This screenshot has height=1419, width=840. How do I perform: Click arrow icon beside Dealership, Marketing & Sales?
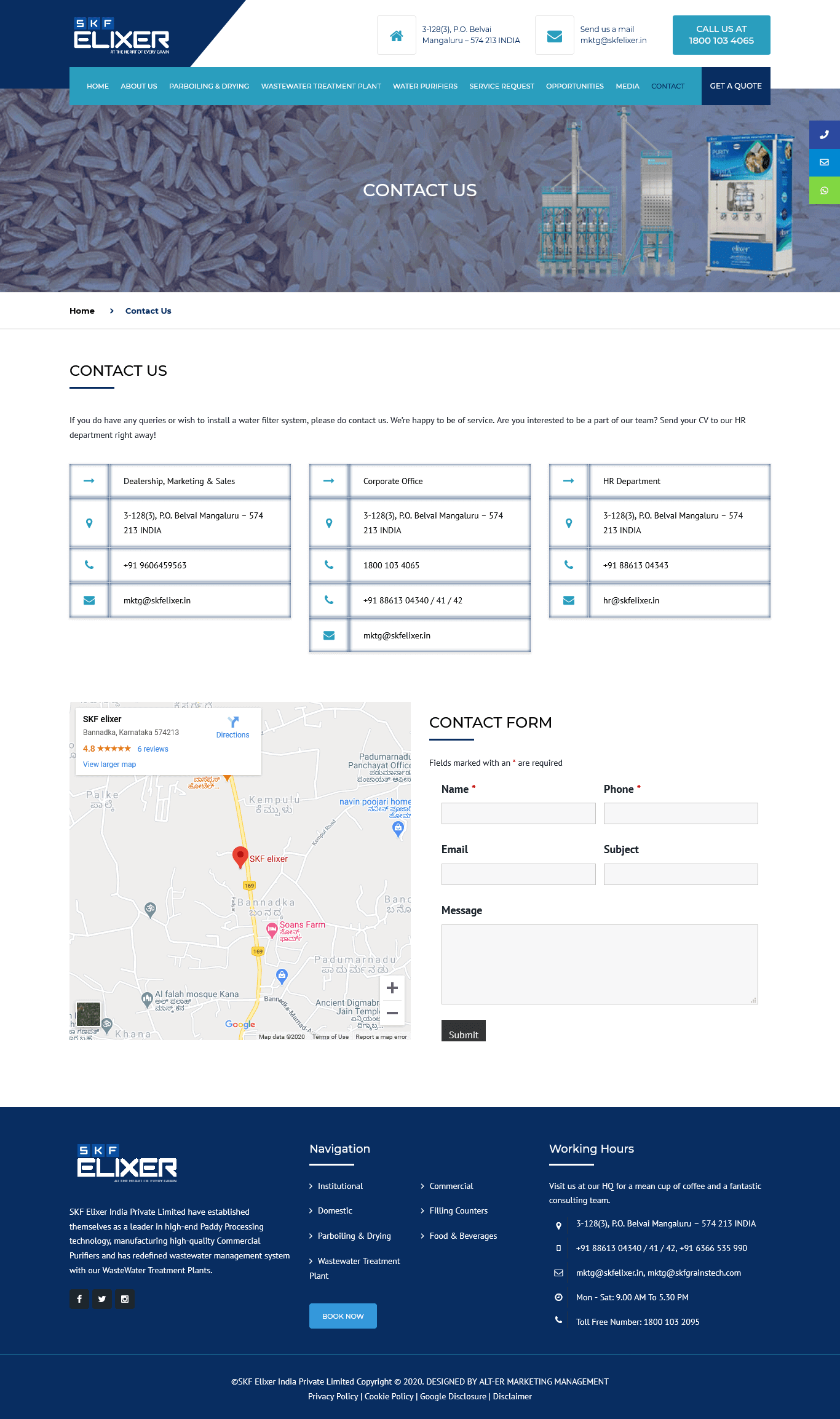coord(89,481)
